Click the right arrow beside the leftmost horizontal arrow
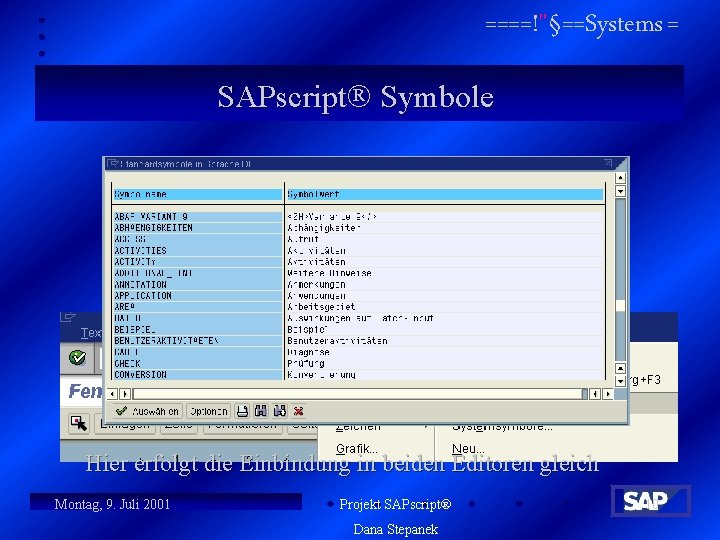This screenshot has width=720, height=540. 125,394
